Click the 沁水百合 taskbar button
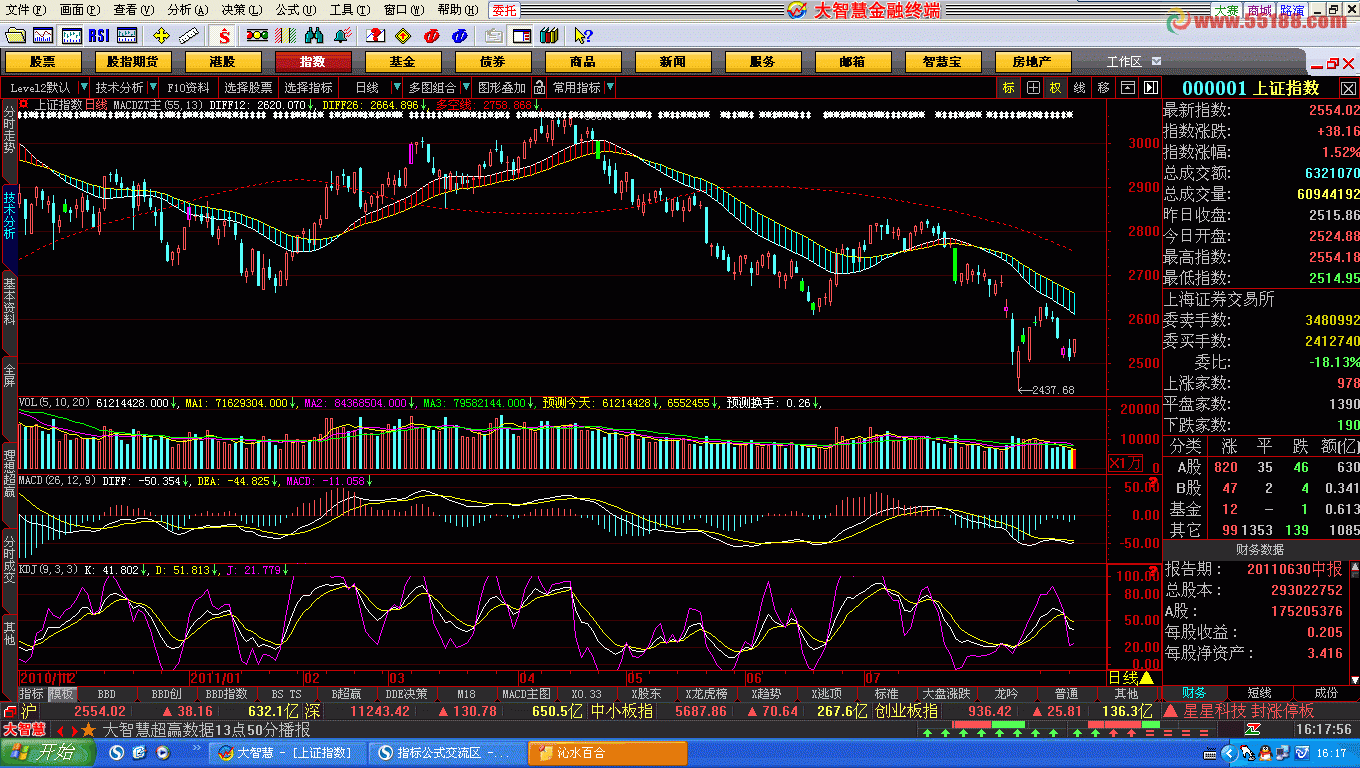 click(607, 753)
